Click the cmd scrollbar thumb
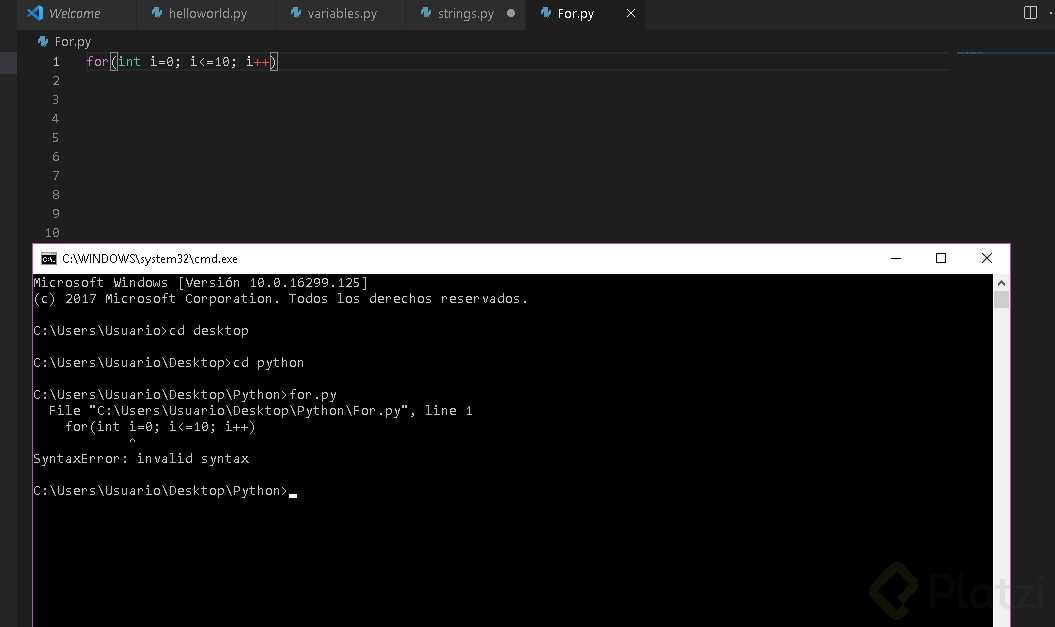This screenshot has height=627, width=1055. click(1001, 299)
